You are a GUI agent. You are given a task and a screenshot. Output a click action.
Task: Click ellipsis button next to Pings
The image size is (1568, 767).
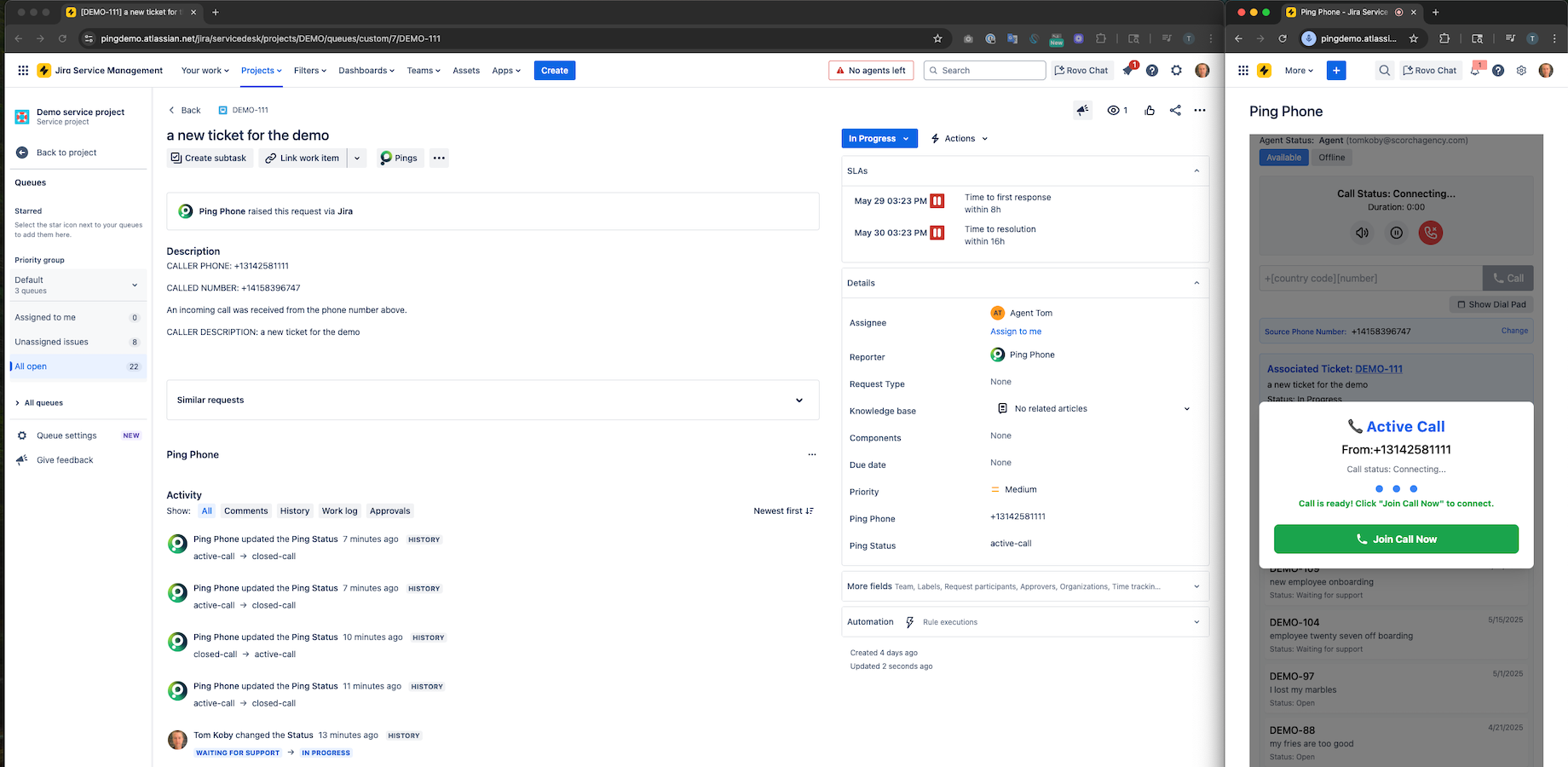[439, 158]
